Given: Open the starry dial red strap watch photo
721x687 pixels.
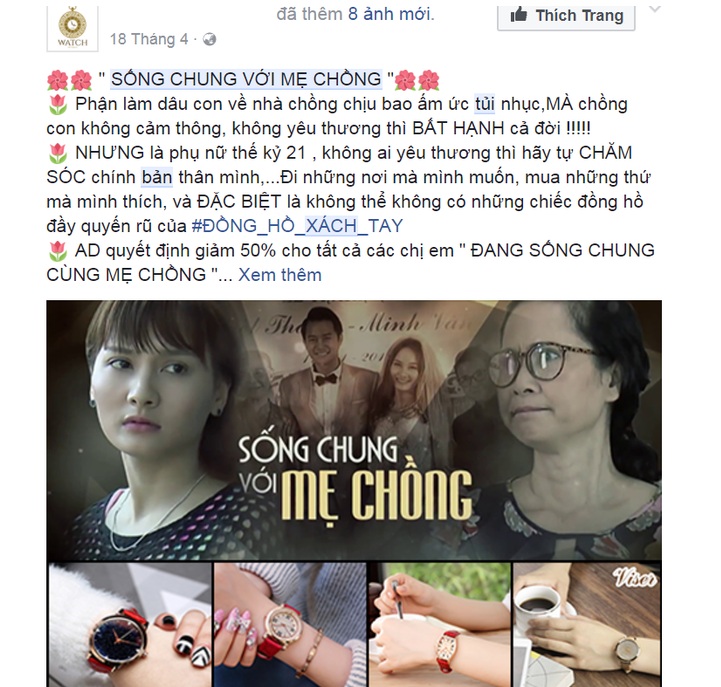Looking at the screenshot, I should pos(130,625).
